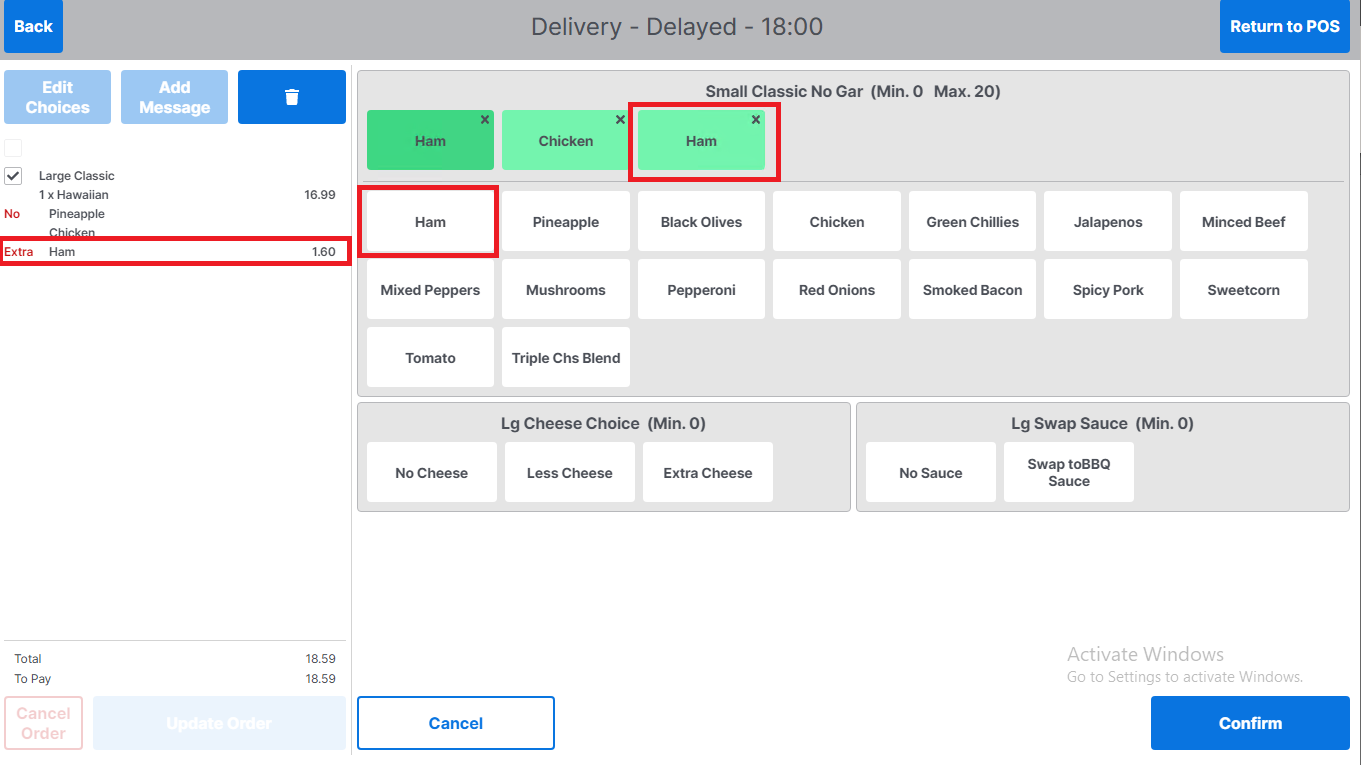Toggle the checked Large Classic checkbox
This screenshot has height=765, width=1361.
[x=13, y=176]
